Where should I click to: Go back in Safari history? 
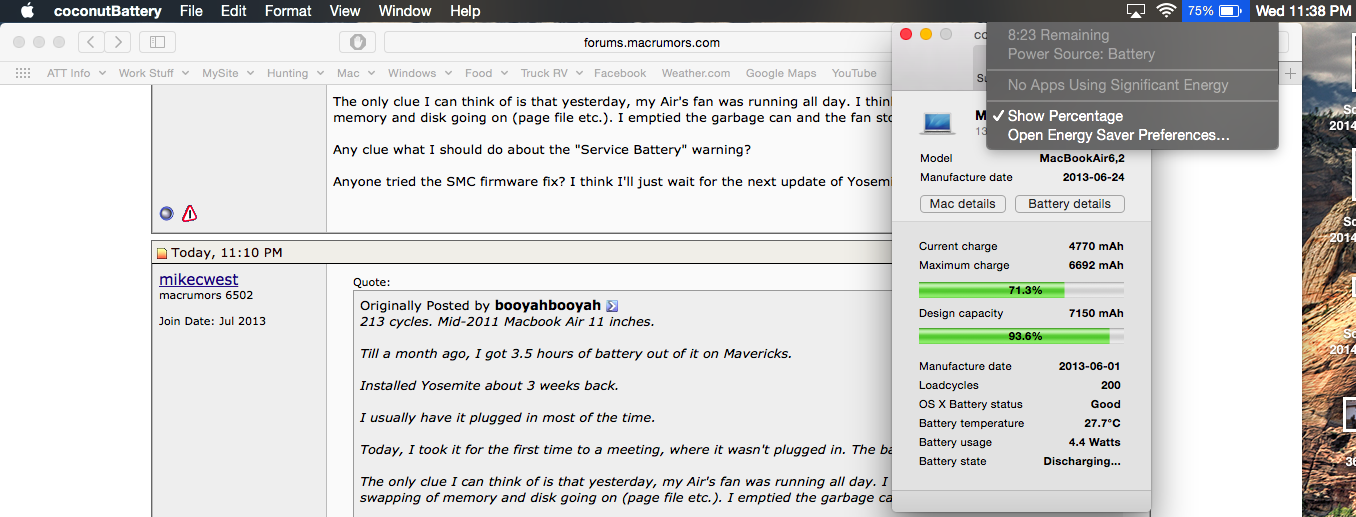91,42
